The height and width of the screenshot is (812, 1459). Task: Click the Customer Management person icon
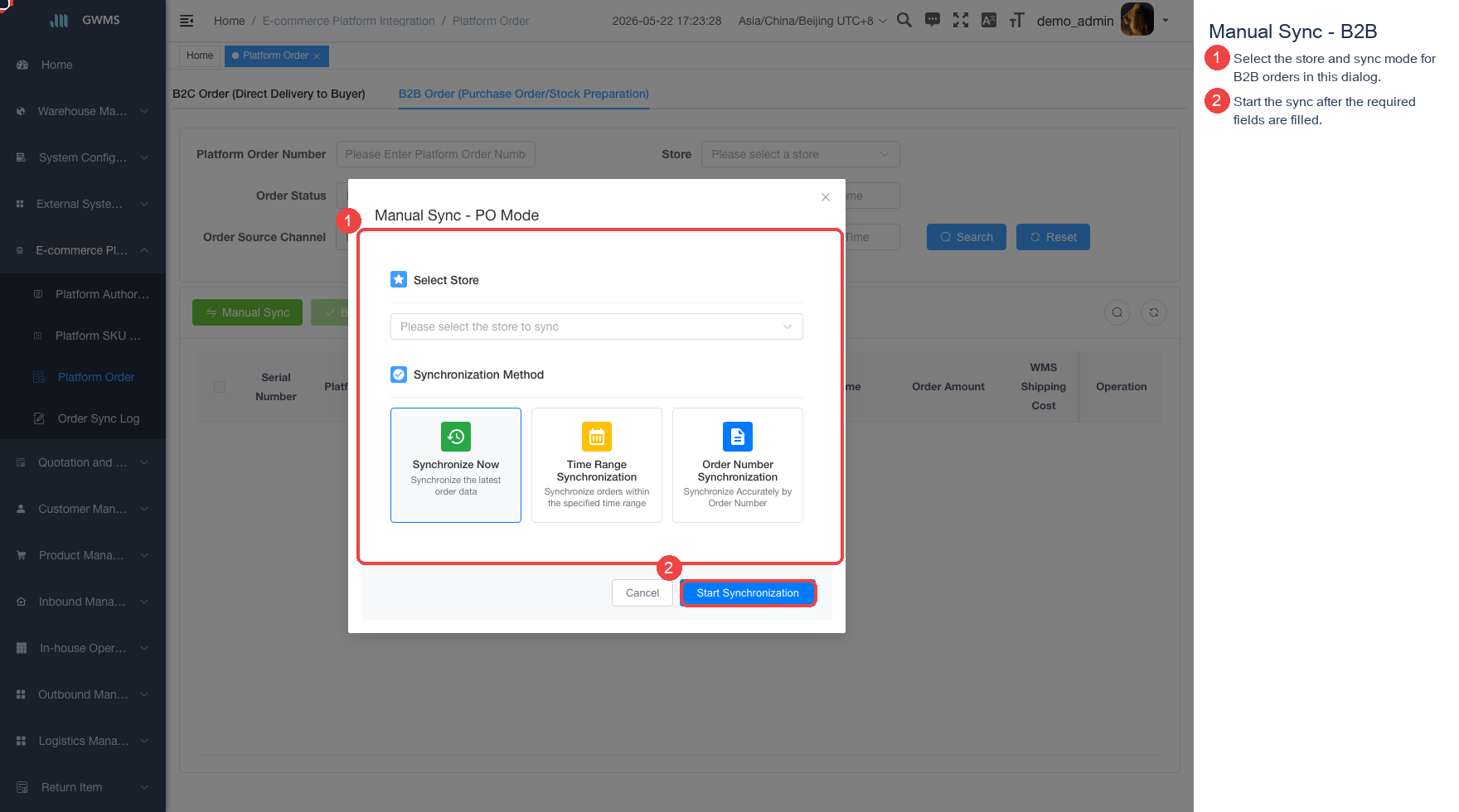pyautogui.click(x=21, y=509)
